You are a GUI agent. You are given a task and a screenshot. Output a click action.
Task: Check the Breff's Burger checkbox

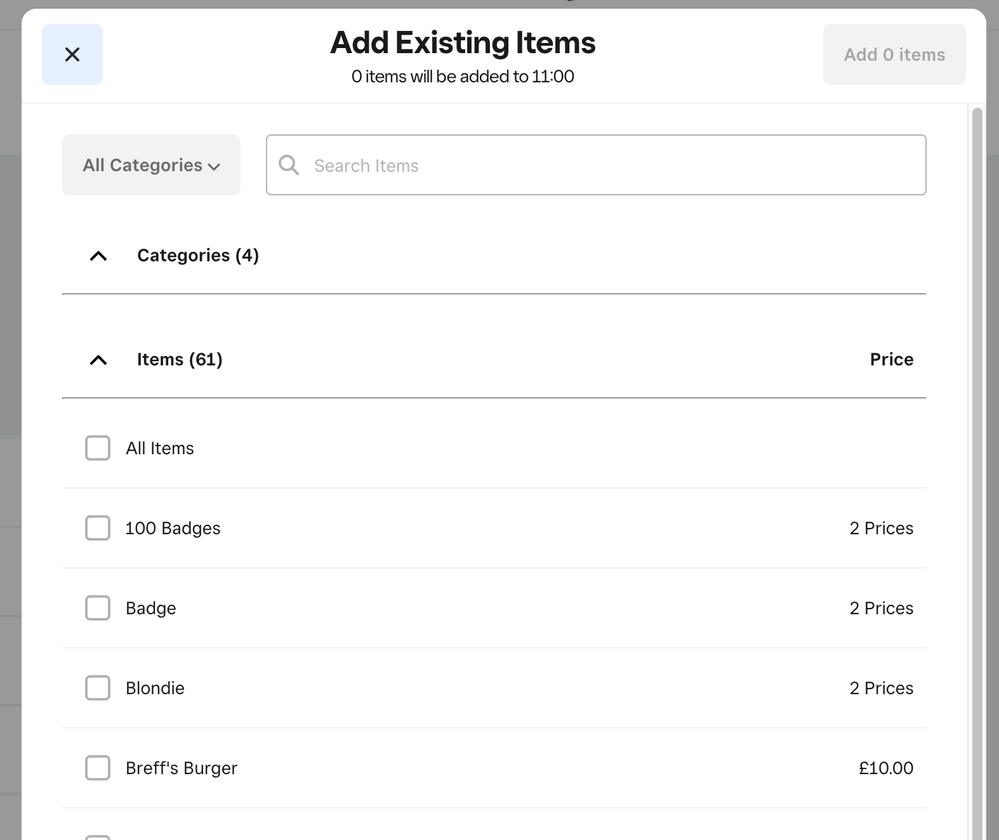(98, 768)
